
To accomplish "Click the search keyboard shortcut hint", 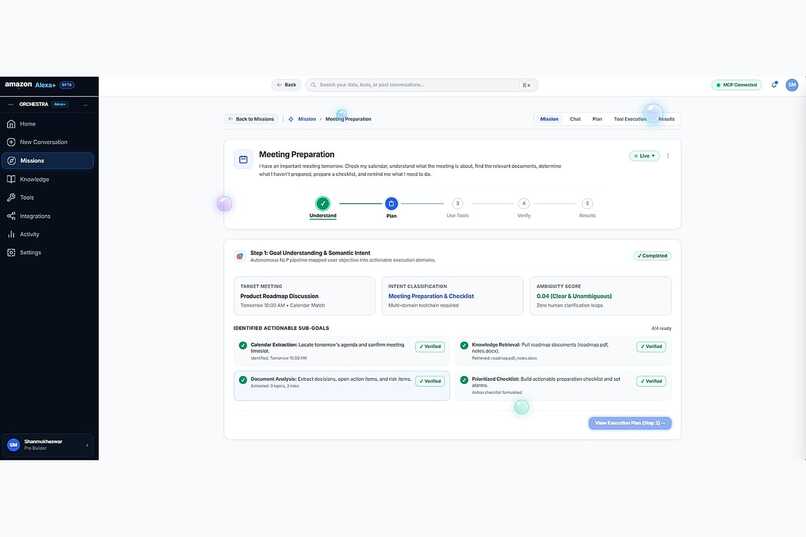I will pos(526,85).
